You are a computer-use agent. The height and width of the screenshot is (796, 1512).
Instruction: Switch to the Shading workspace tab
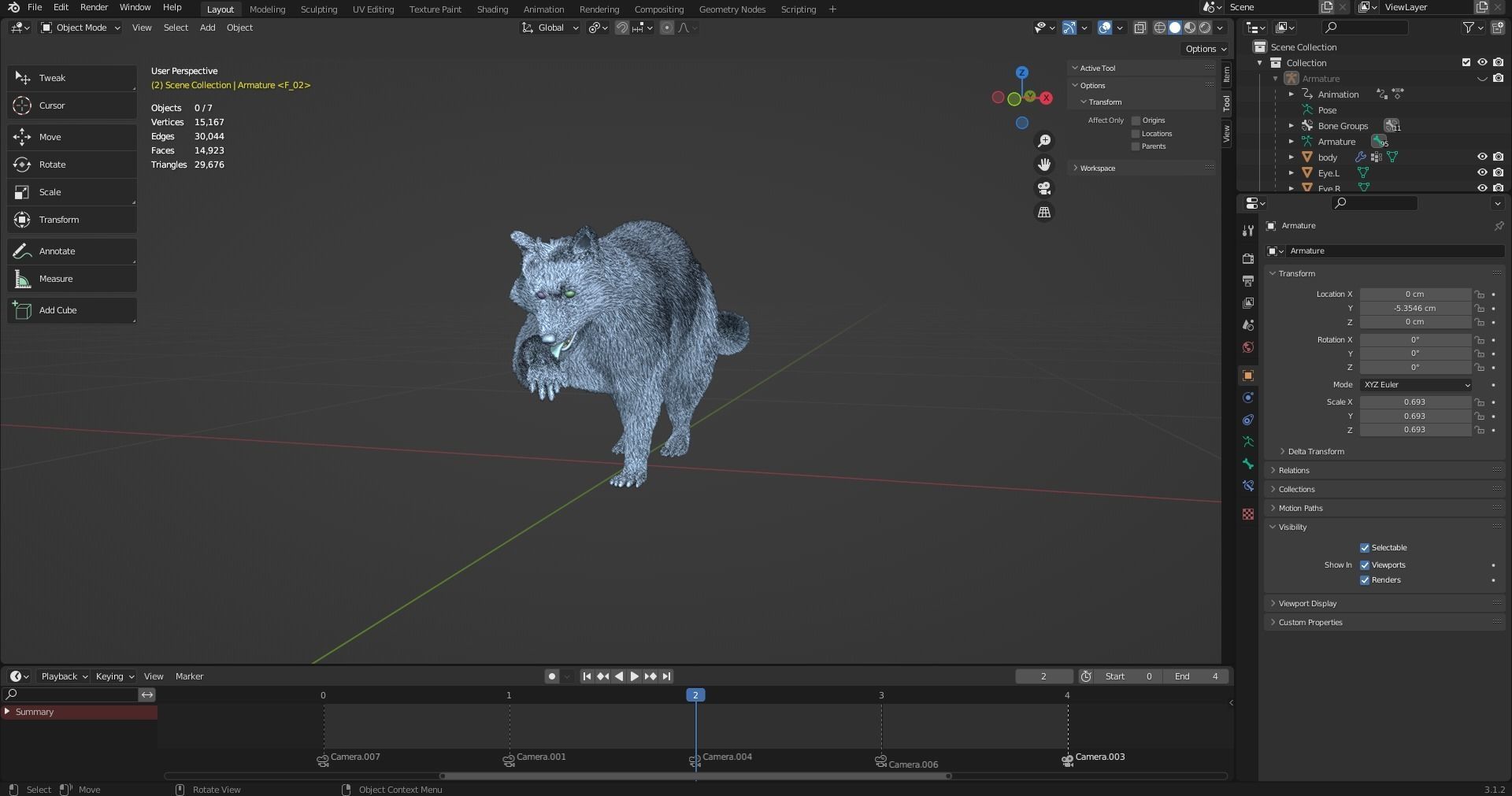[492, 9]
